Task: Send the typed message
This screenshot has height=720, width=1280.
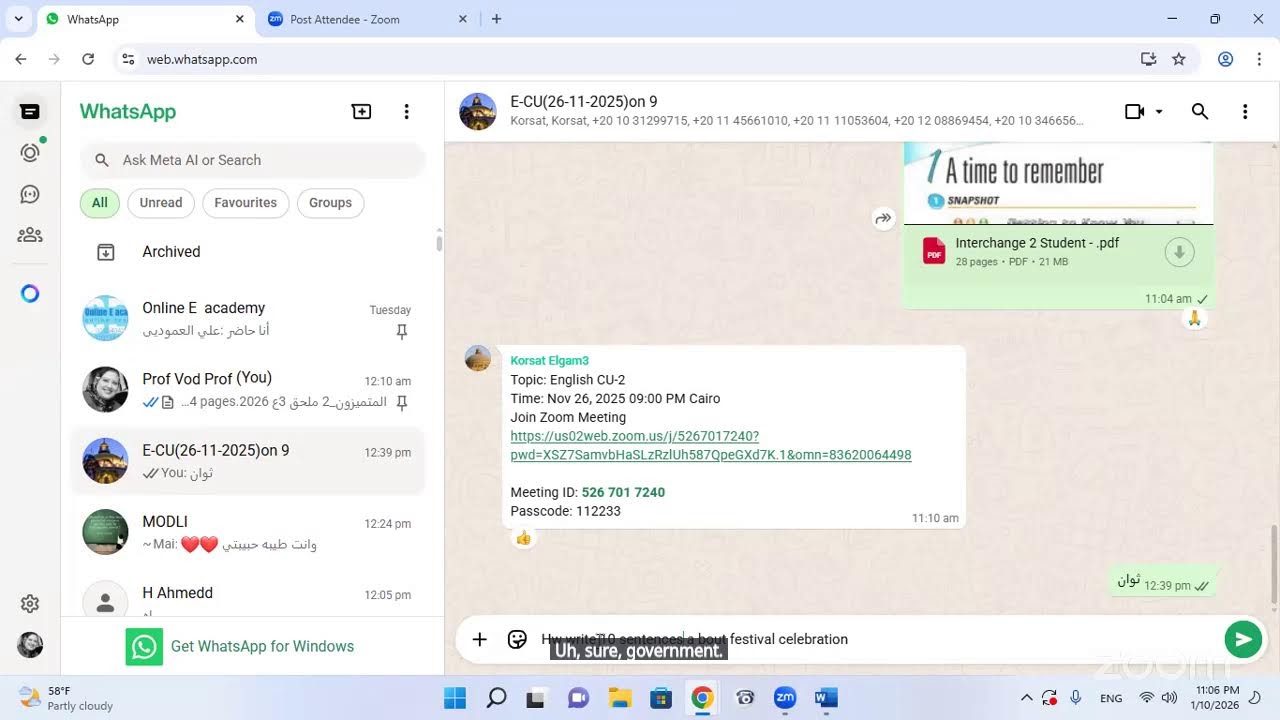Action: [x=1243, y=640]
